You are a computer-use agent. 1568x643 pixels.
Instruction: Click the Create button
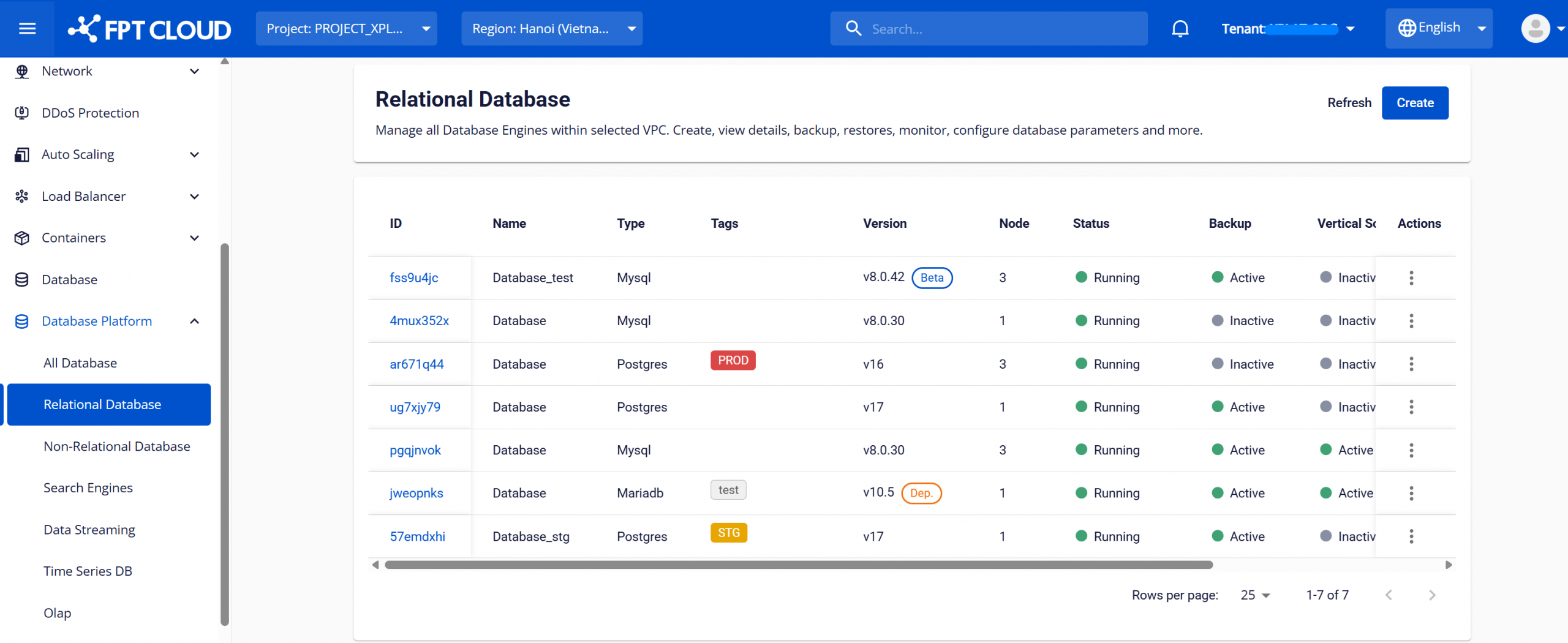[1415, 103]
